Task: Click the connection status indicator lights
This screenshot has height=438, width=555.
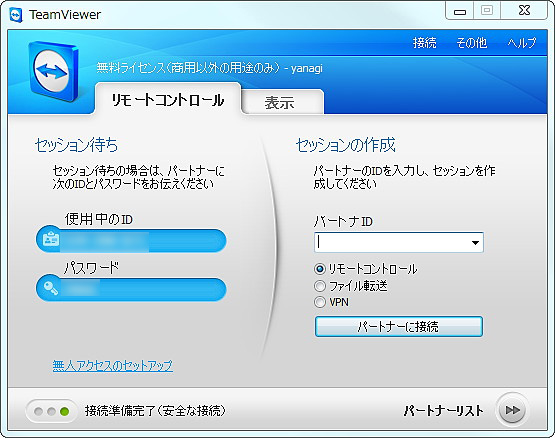Action: (51, 411)
